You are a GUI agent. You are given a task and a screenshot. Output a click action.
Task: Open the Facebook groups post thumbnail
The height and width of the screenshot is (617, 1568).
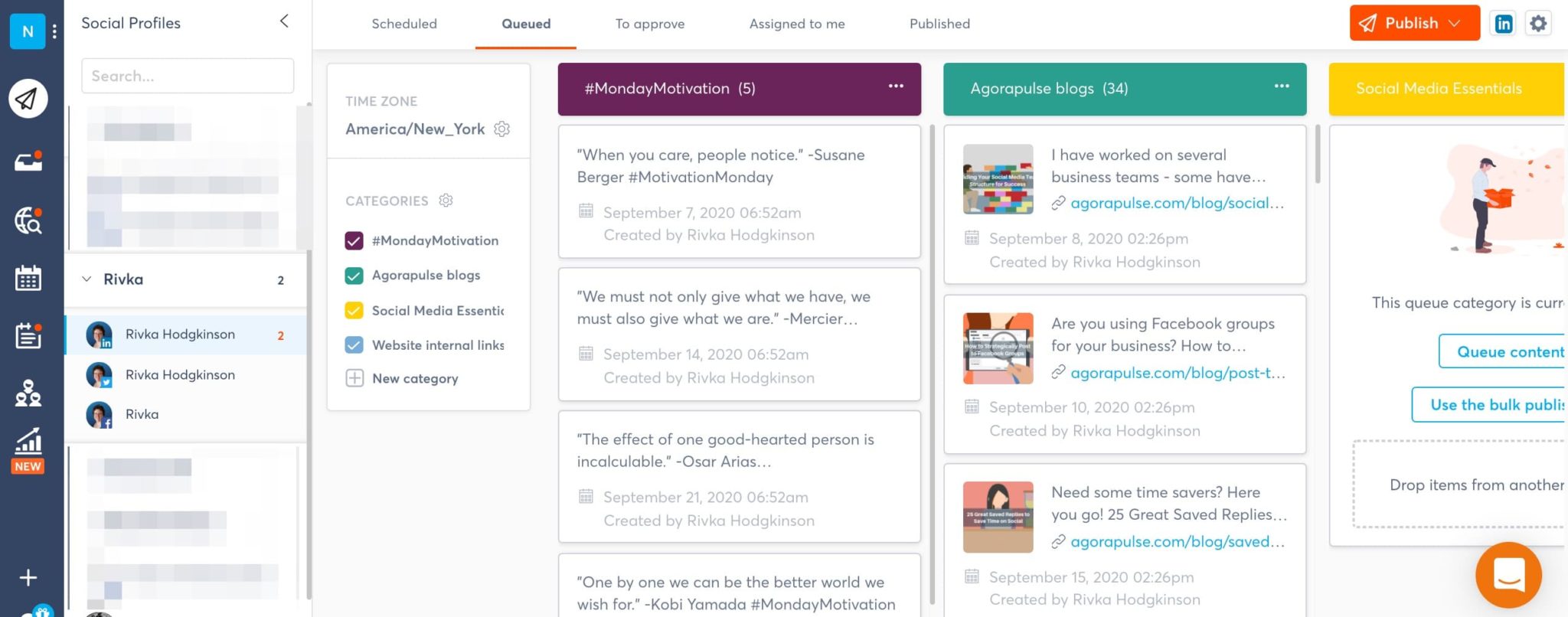998,348
